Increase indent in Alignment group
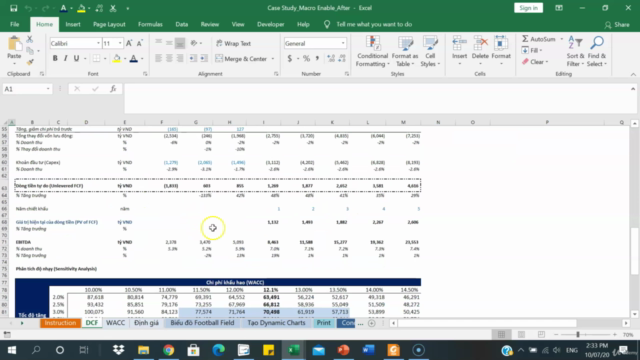The width and height of the screenshot is (640, 360). click(204, 59)
